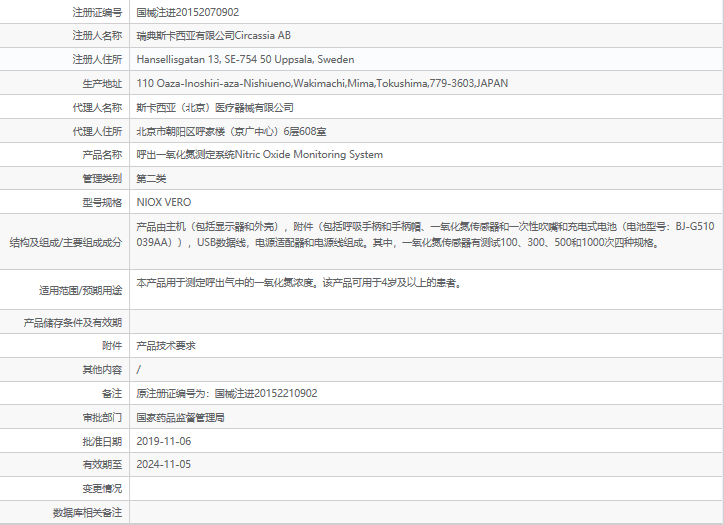Screen dimensions: 724x525
Task: Select the 备注 label
Action: 112,394
